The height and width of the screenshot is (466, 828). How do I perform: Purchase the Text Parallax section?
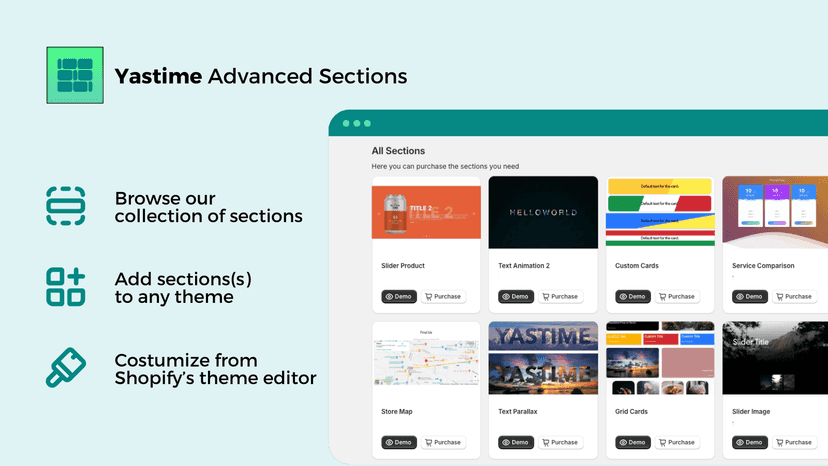tap(560, 442)
